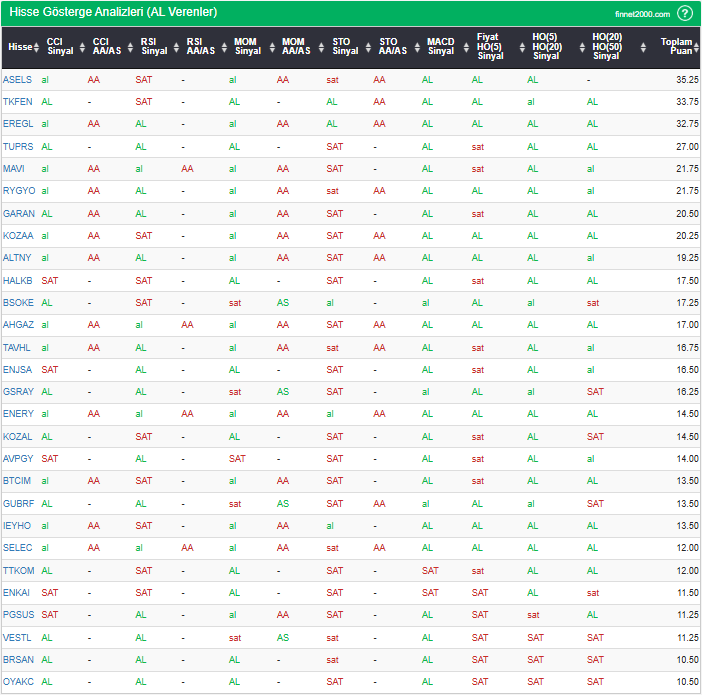Click AVPGY MOM Sinyal SAT value

tap(237, 459)
